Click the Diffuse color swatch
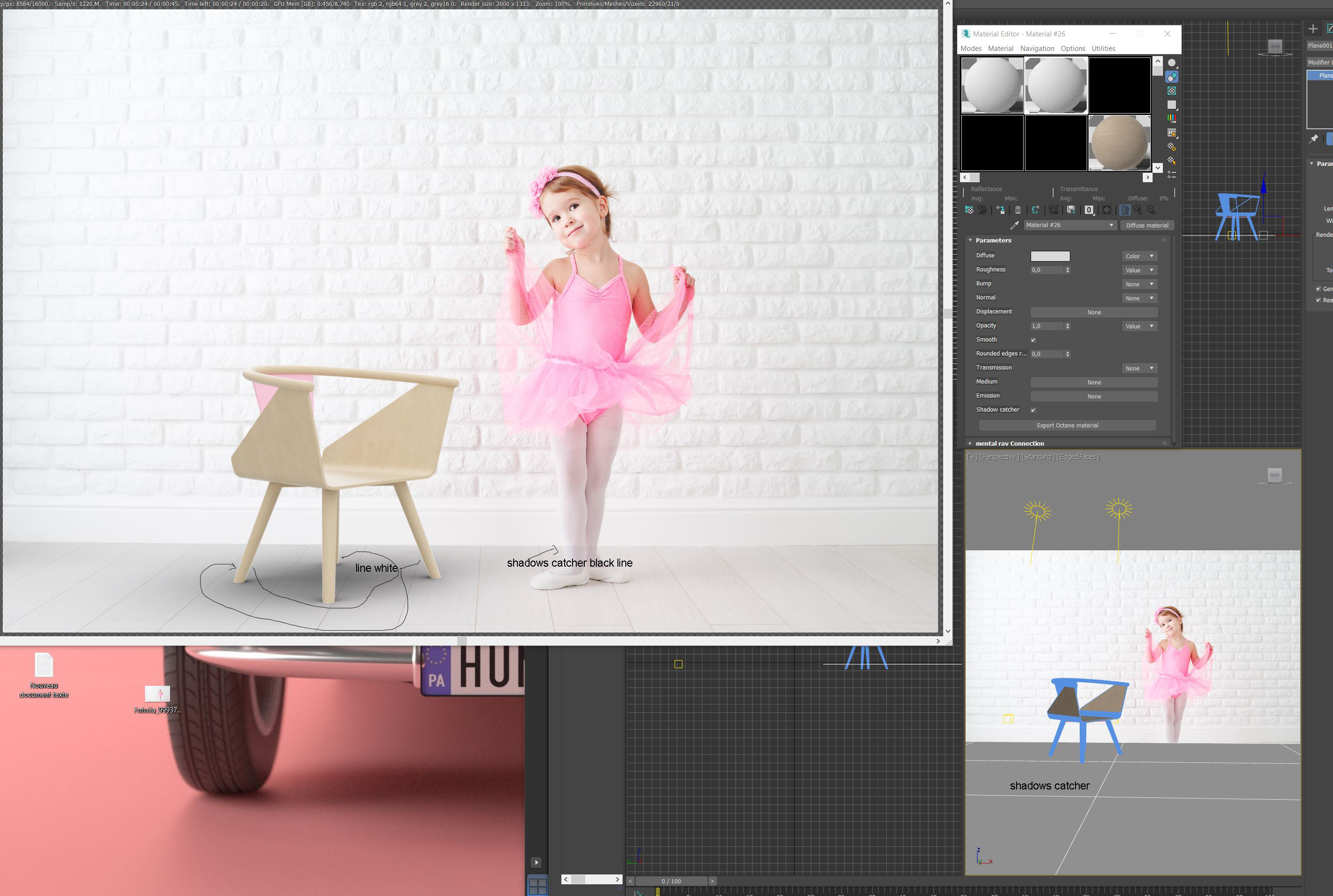 1050,256
